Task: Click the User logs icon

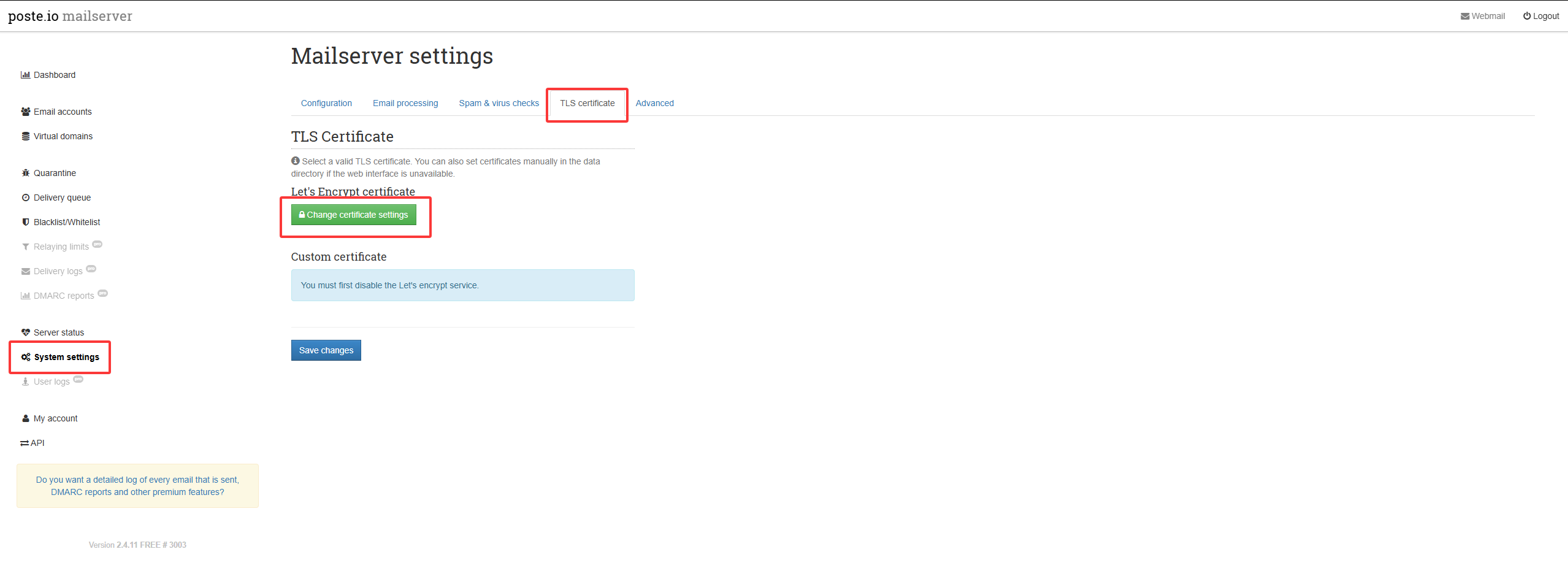Action: (x=26, y=382)
